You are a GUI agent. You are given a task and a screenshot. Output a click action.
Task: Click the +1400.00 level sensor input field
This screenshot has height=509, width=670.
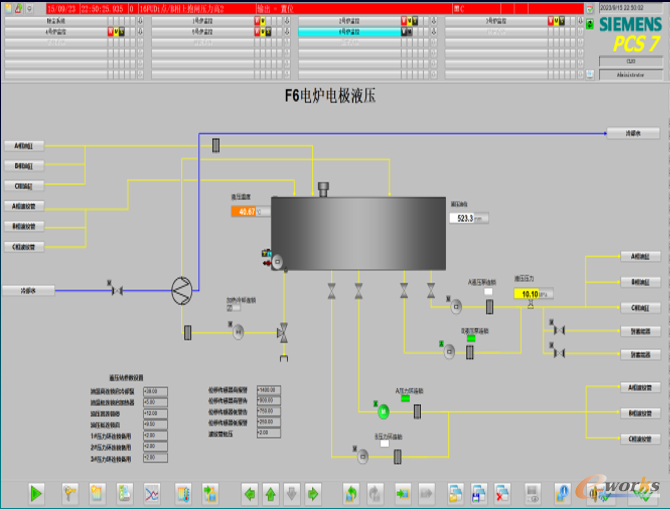pyautogui.click(x=269, y=390)
